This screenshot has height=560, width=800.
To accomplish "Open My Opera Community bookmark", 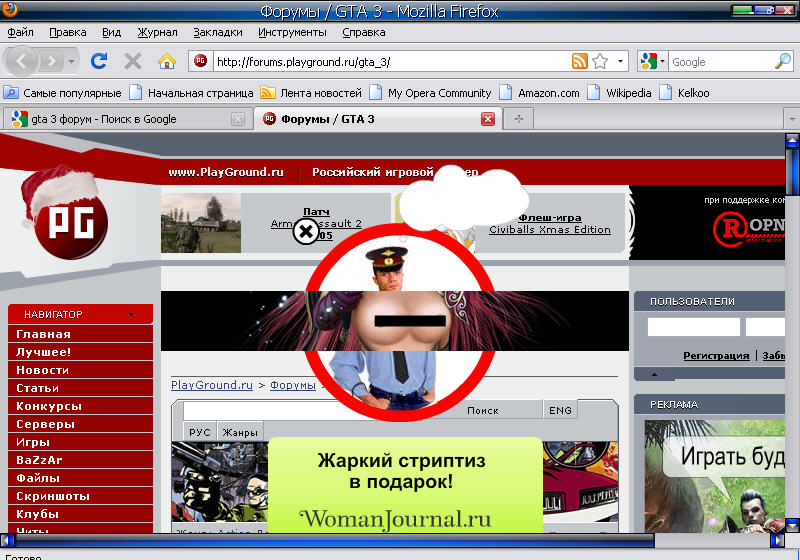I will 430,93.
